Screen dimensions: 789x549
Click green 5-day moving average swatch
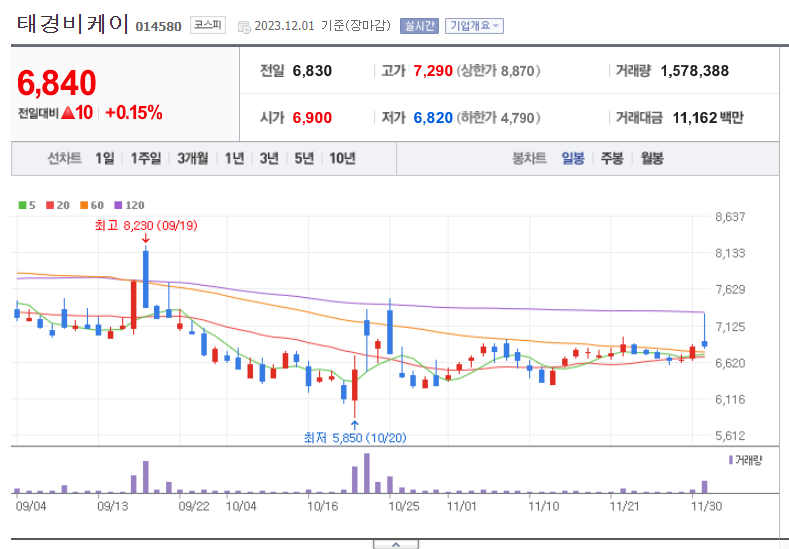point(22,205)
